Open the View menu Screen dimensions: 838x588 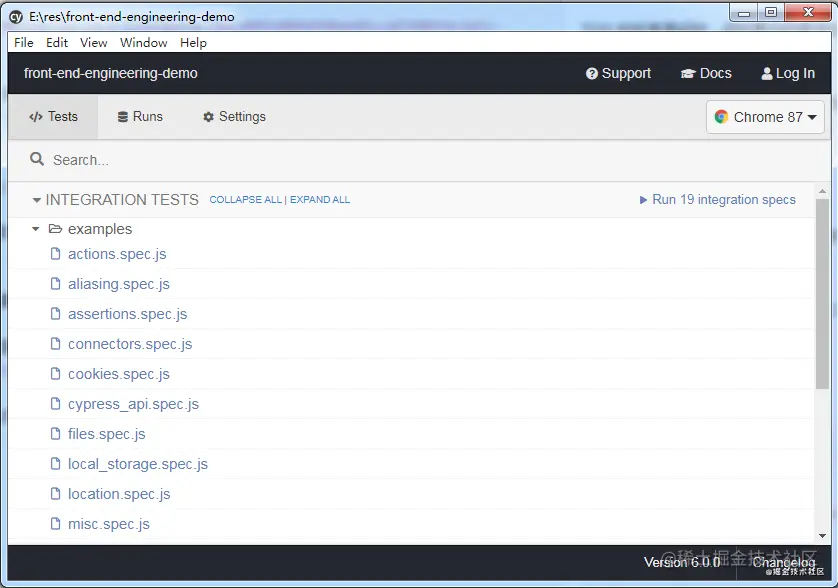94,43
